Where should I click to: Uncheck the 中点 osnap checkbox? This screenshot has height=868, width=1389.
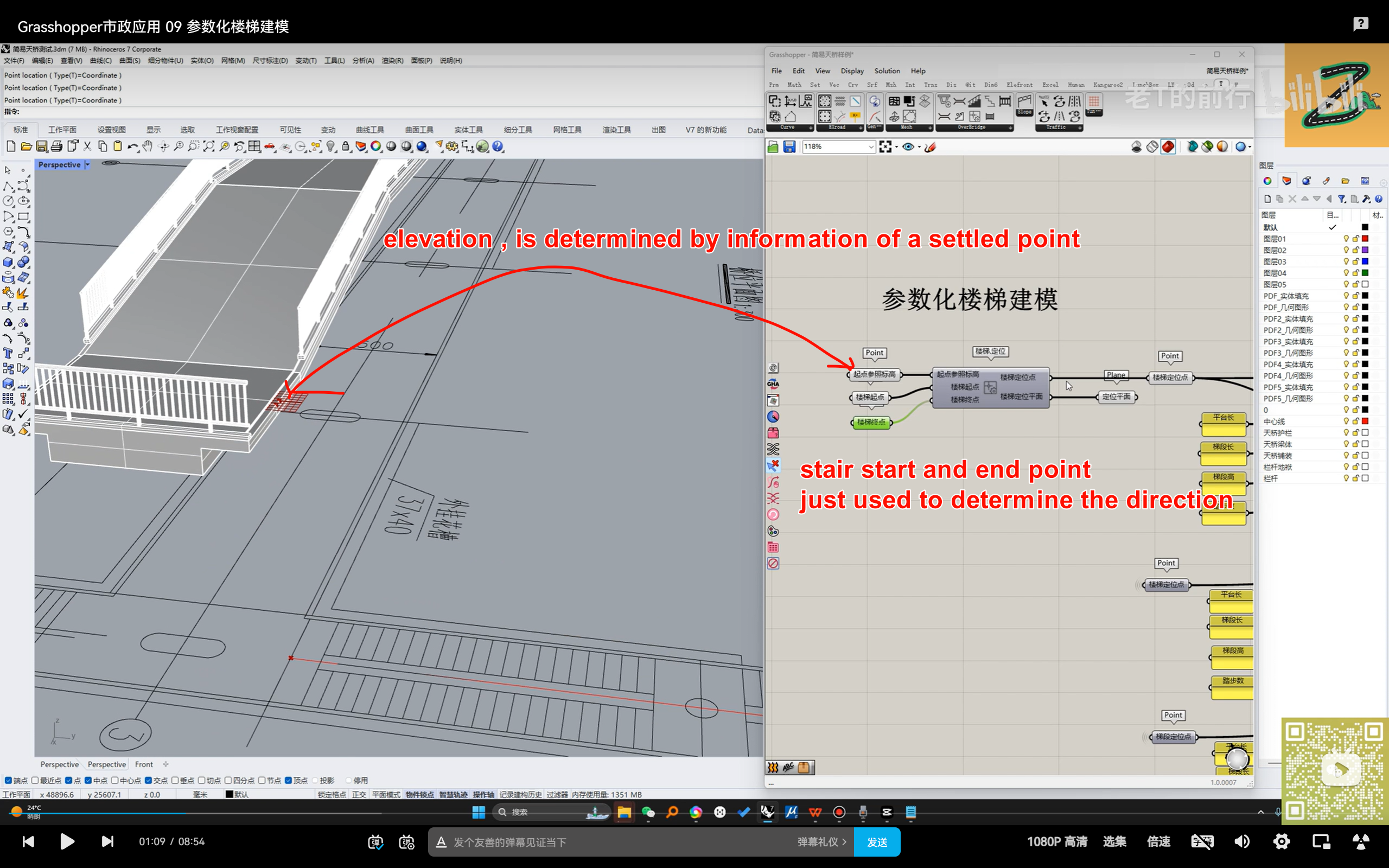tap(88, 780)
